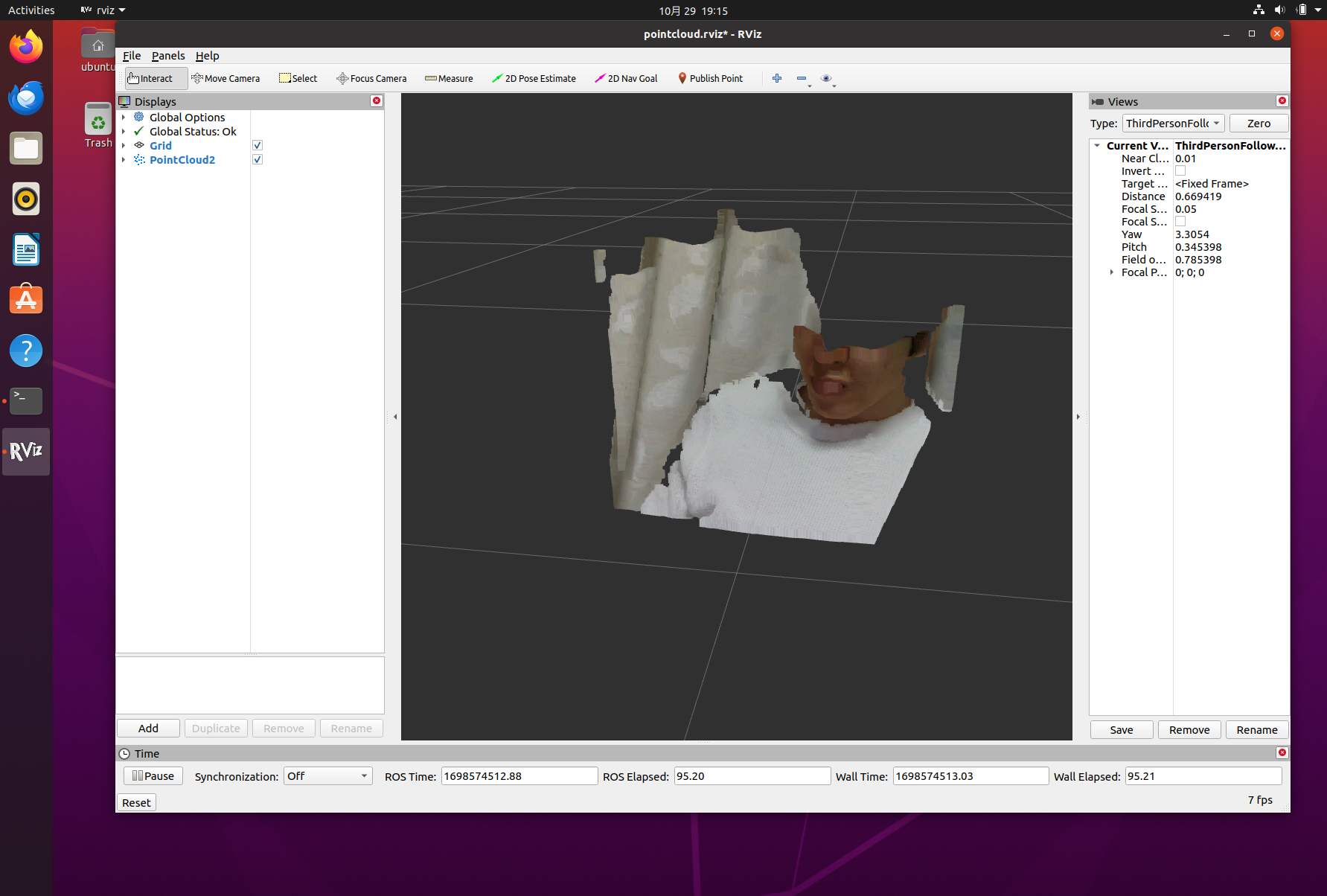The width and height of the screenshot is (1327, 896).
Task: Open the view Type dropdown
Action: pos(1173,124)
